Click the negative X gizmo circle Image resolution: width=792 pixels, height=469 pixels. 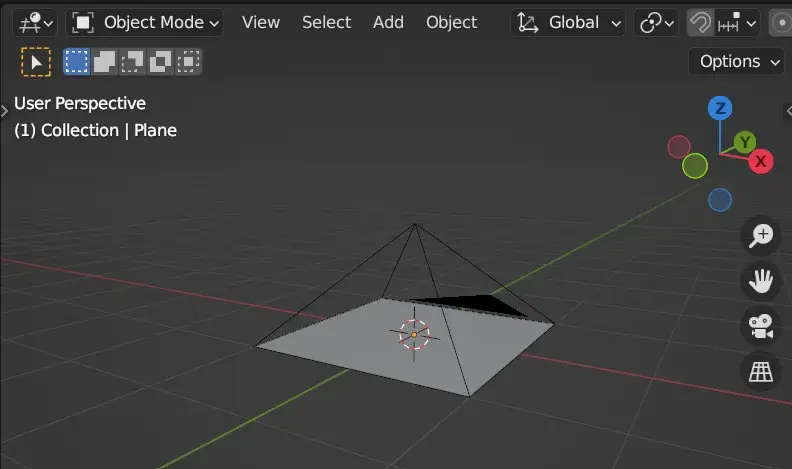[679, 147]
